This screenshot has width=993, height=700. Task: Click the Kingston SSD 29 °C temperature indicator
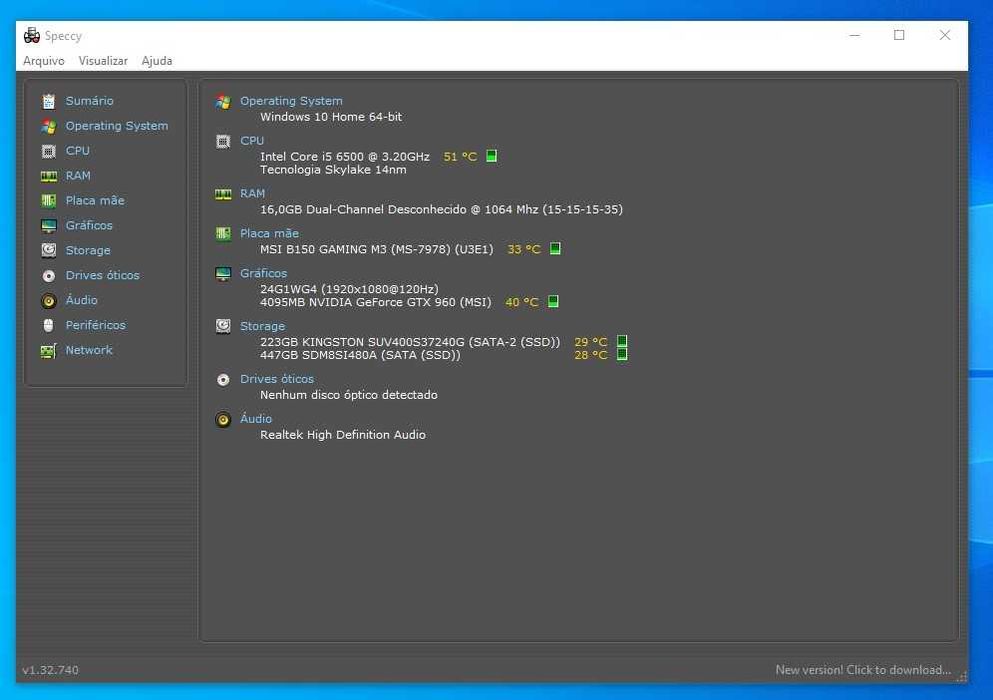pyautogui.click(x=622, y=341)
